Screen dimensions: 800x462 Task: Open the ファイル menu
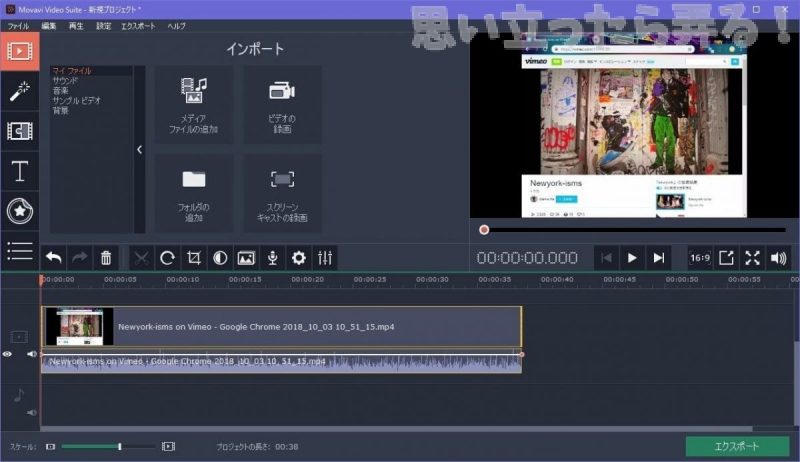(x=18, y=26)
